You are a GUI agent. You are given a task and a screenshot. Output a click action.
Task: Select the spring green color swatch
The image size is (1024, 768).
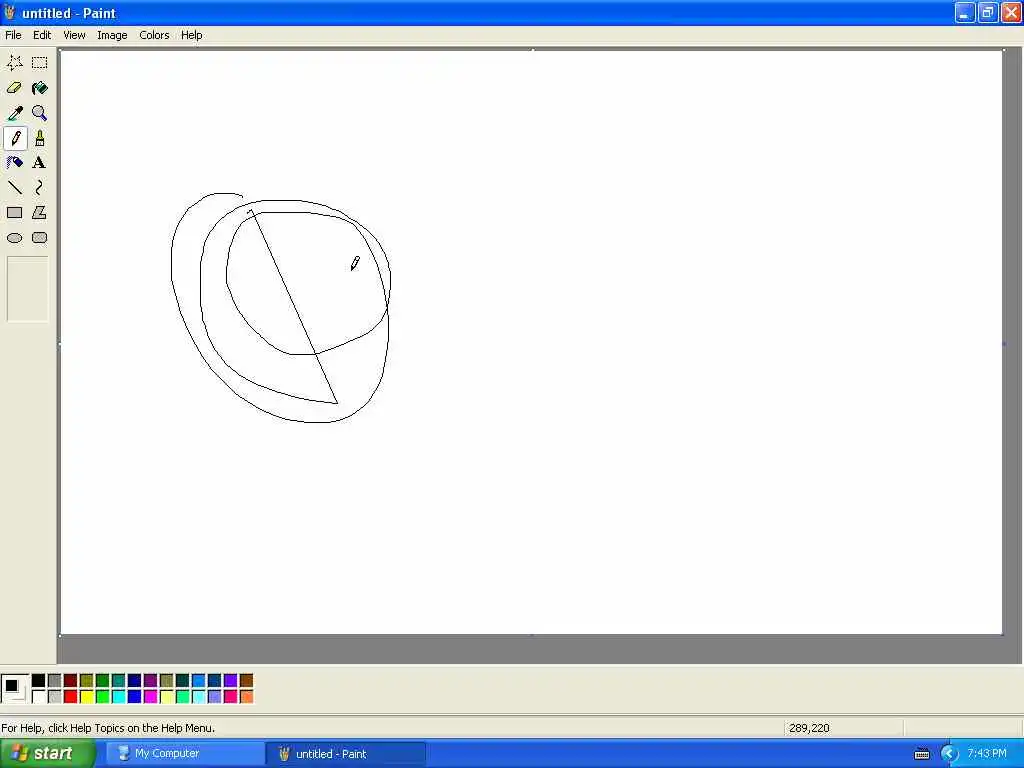(182, 697)
